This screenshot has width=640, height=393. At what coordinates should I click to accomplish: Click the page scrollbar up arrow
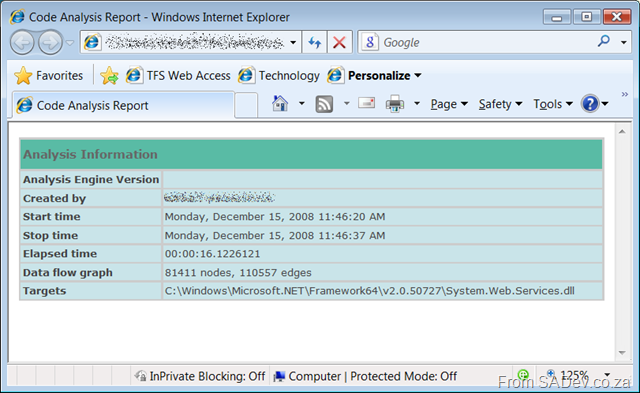622,131
